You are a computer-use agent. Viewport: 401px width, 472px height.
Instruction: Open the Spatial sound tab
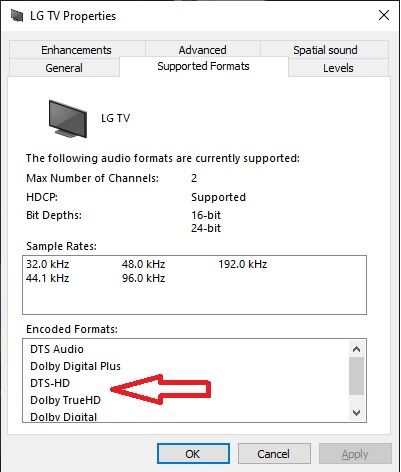[325, 50]
